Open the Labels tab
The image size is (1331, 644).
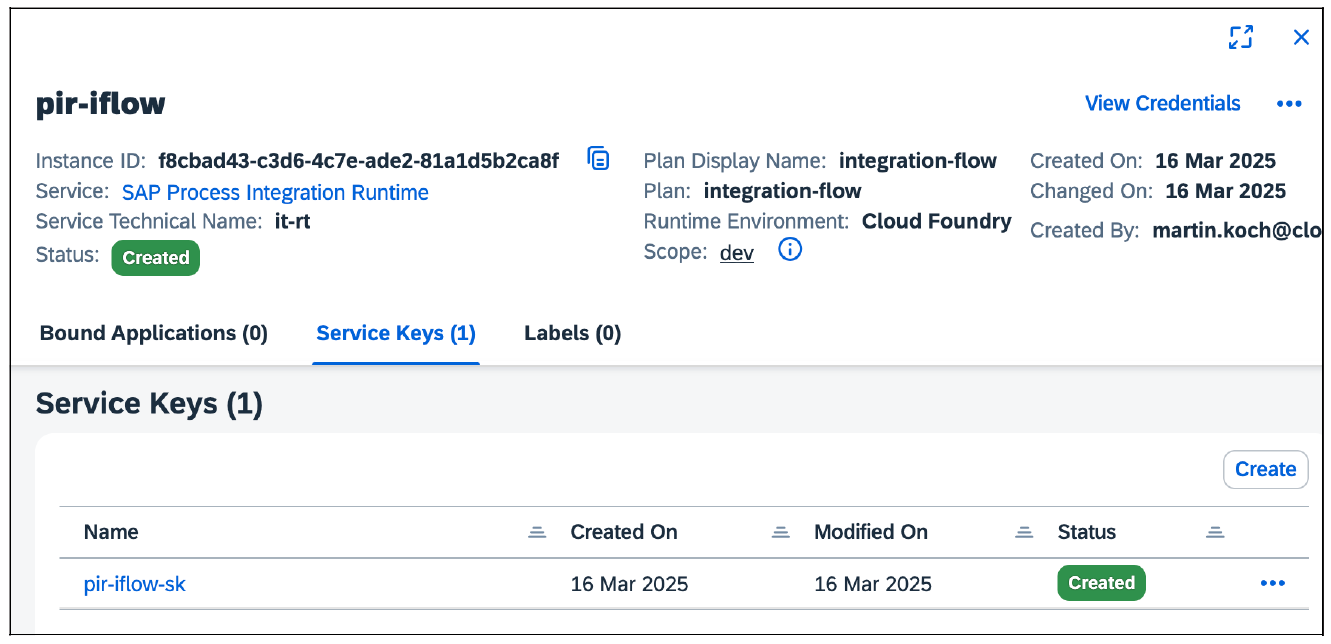tap(572, 333)
